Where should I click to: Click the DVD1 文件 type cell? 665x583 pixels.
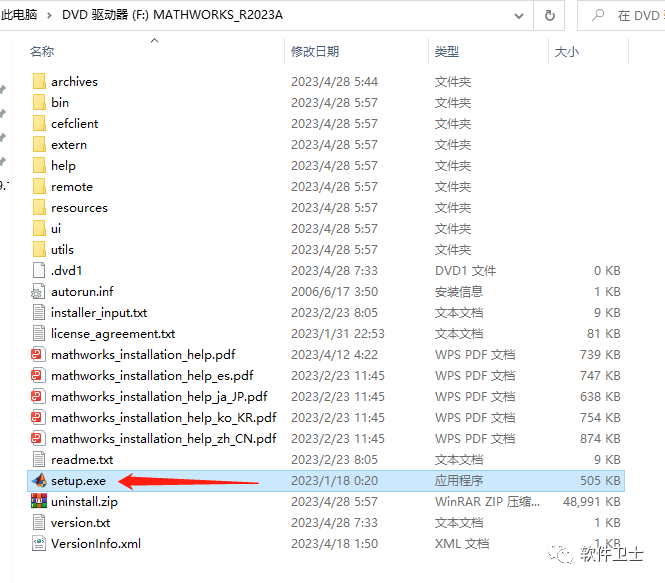[465, 271]
